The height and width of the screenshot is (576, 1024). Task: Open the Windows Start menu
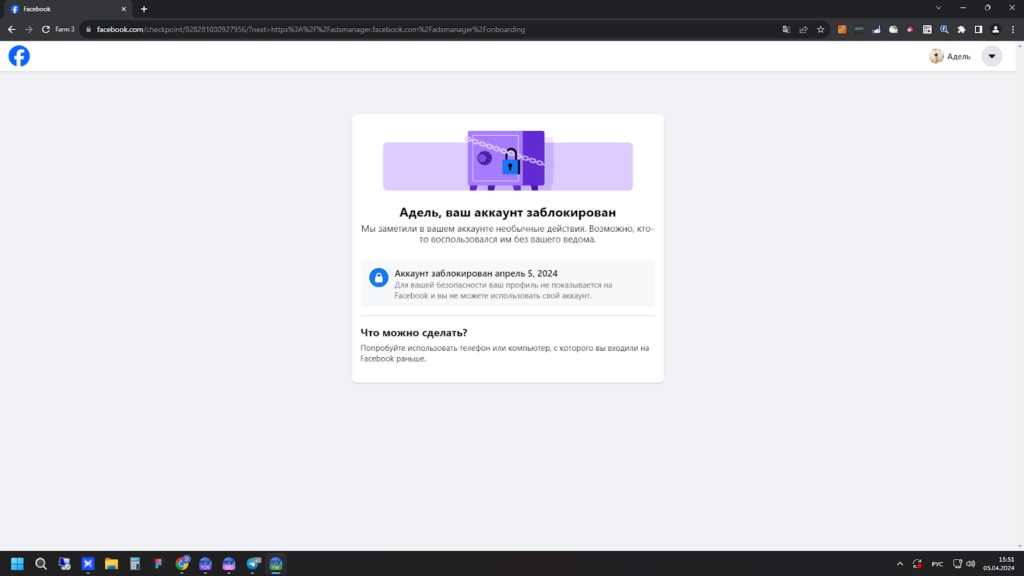click(x=17, y=564)
